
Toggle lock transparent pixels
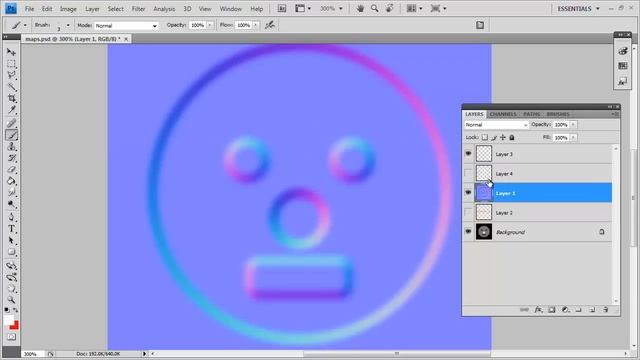click(484, 138)
